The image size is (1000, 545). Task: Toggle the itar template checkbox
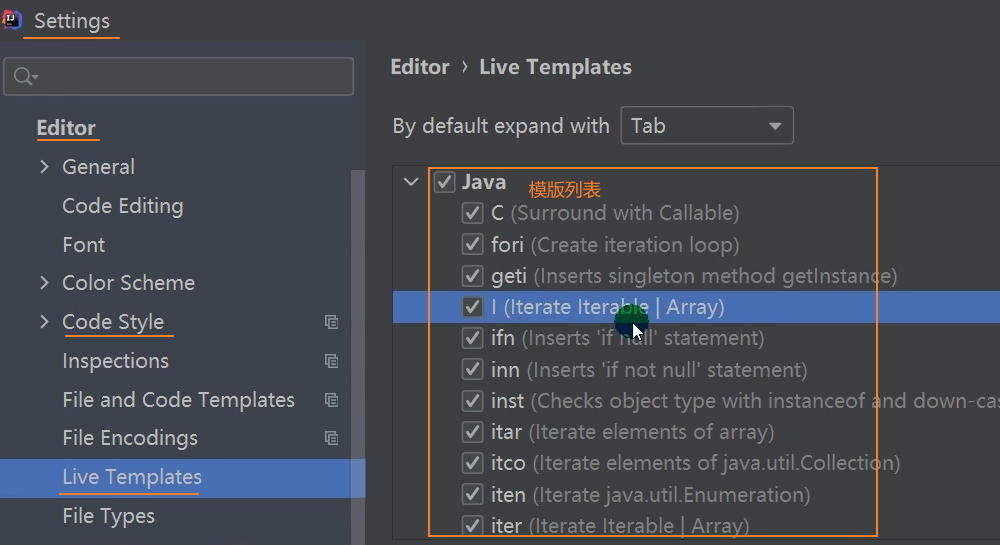(x=473, y=432)
